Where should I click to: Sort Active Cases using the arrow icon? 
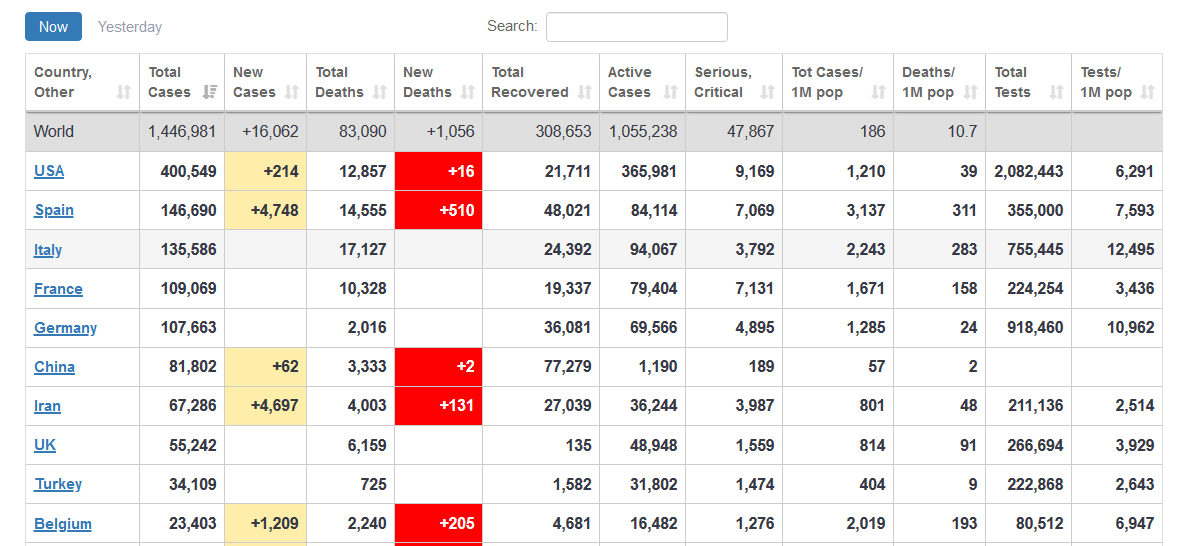point(670,92)
